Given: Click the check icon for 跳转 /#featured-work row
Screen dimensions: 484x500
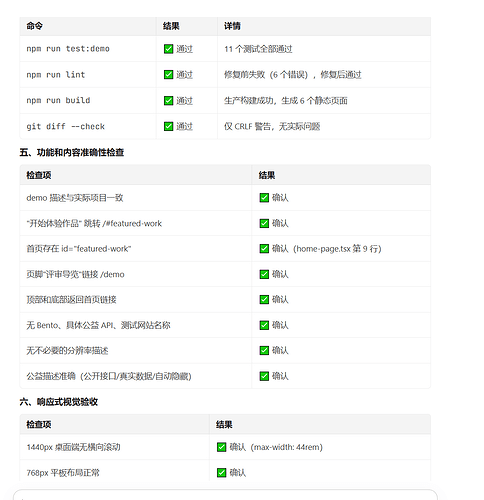Looking at the screenshot, I should [264, 223].
